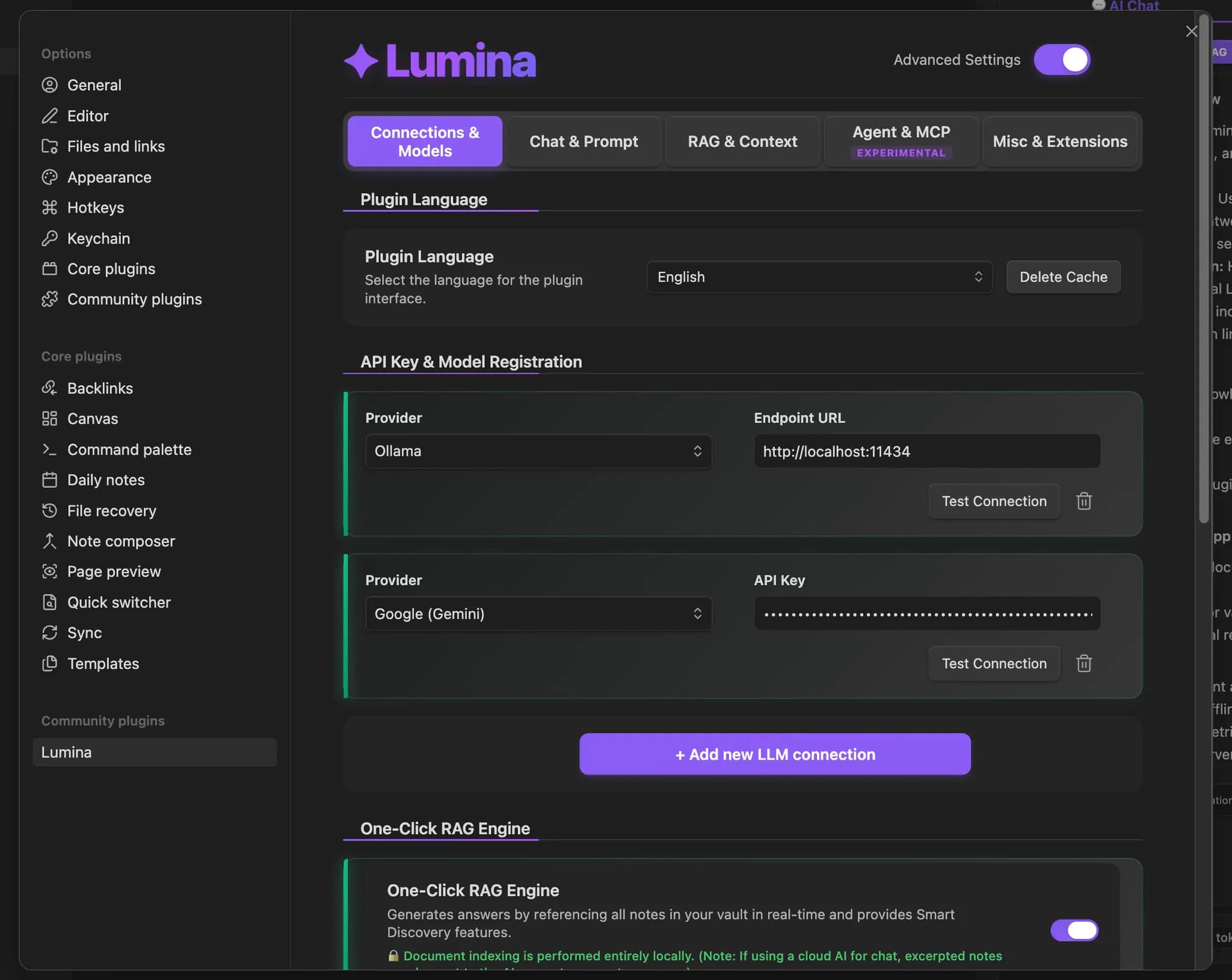Toggle the One-Click RAG Engine switch

(x=1074, y=930)
